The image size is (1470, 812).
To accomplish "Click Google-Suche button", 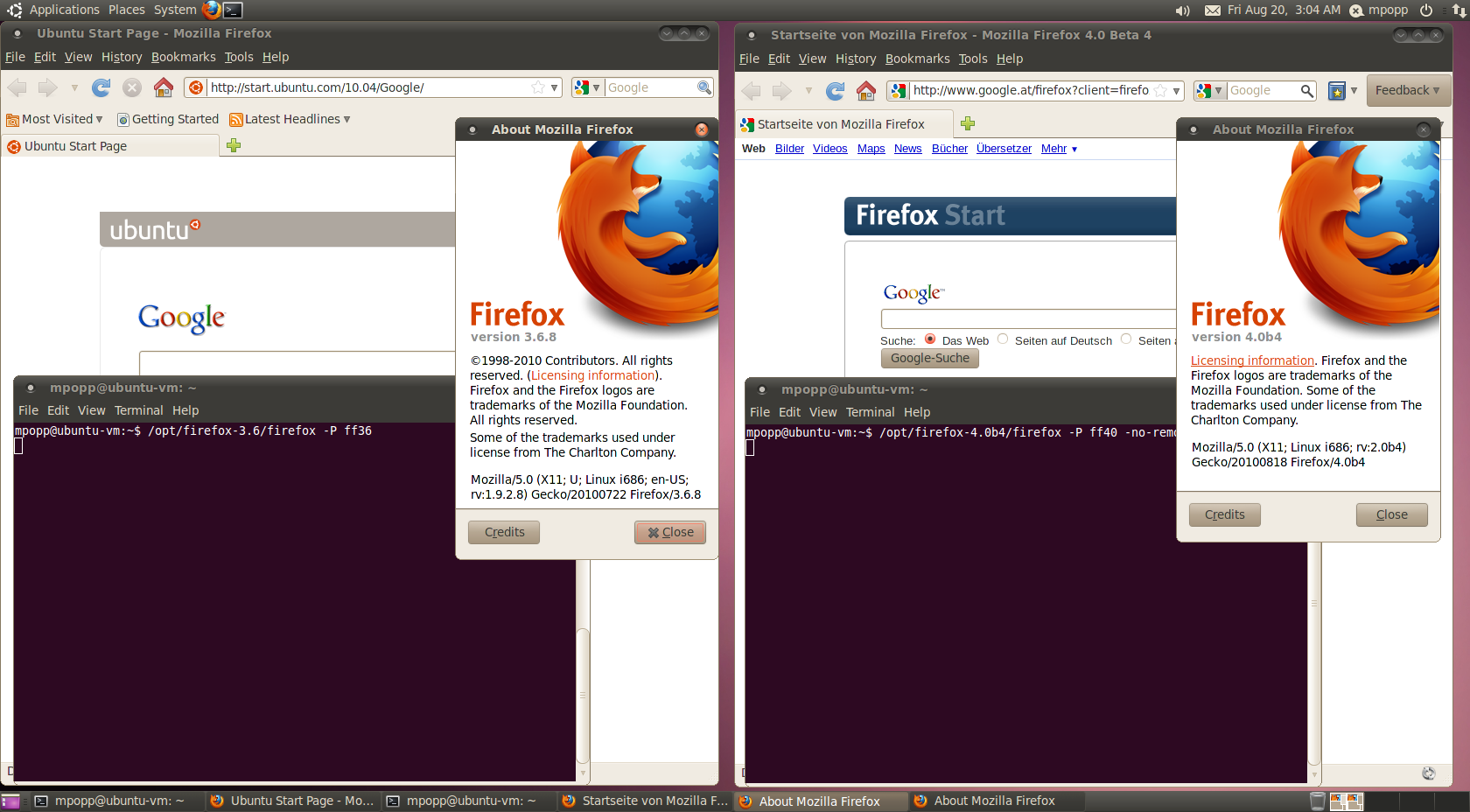I will click(930, 358).
